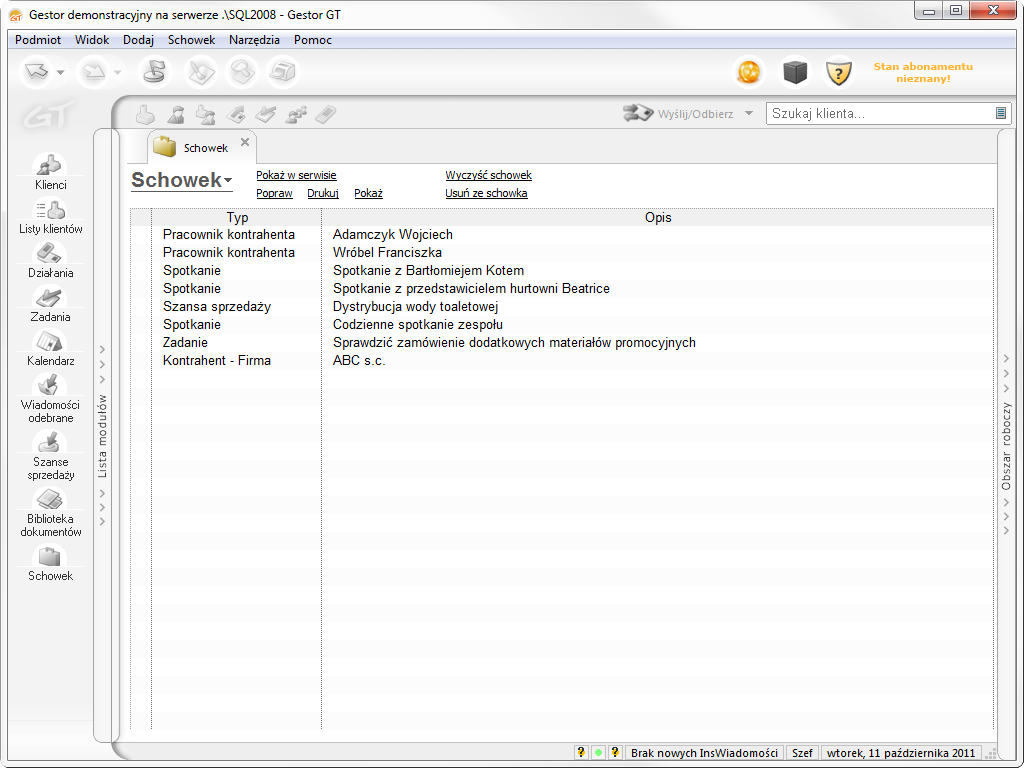The height and width of the screenshot is (768, 1024).
Task: Collapse the Lista modułów side panel
Action: [102, 435]
